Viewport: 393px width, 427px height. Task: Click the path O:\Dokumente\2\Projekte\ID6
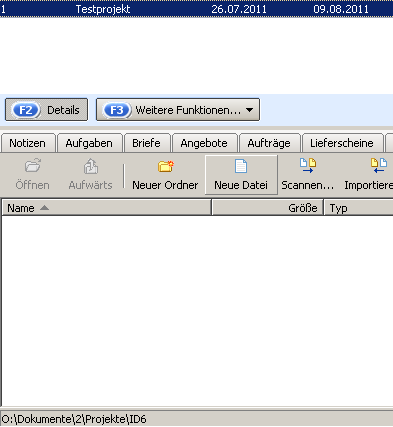point(74,419)
